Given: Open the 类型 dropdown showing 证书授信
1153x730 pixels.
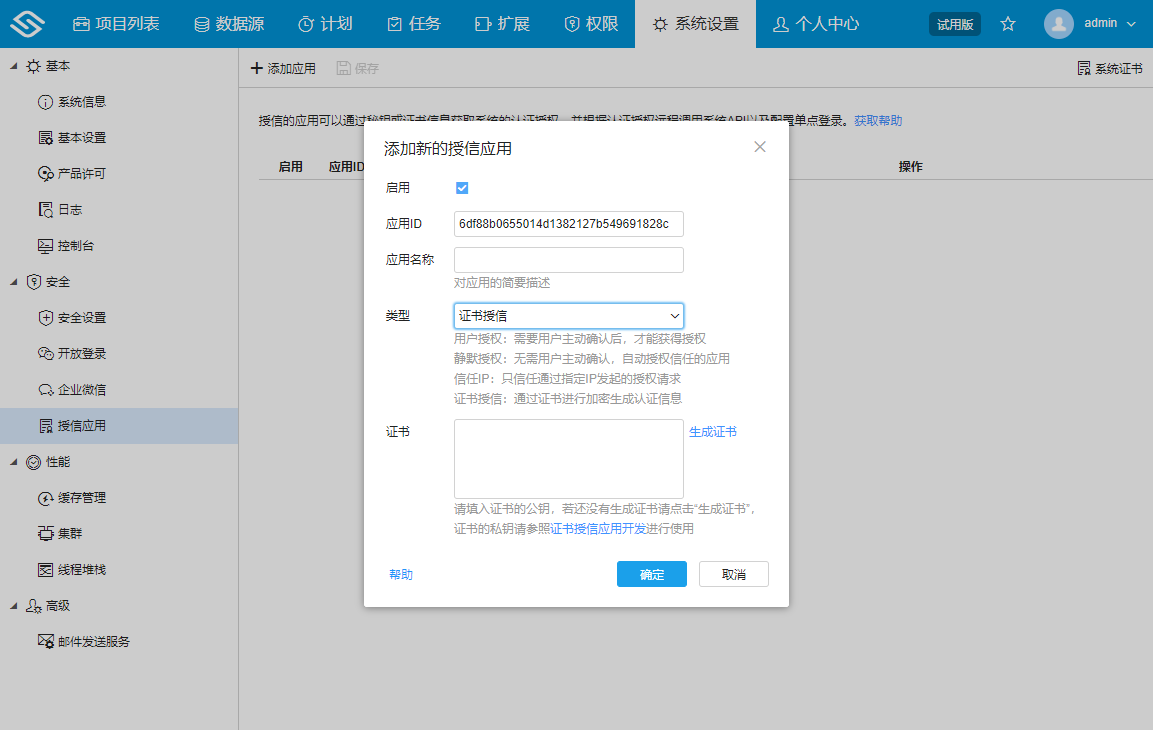Looking at the screenshot, I should [x=568, y=315].
